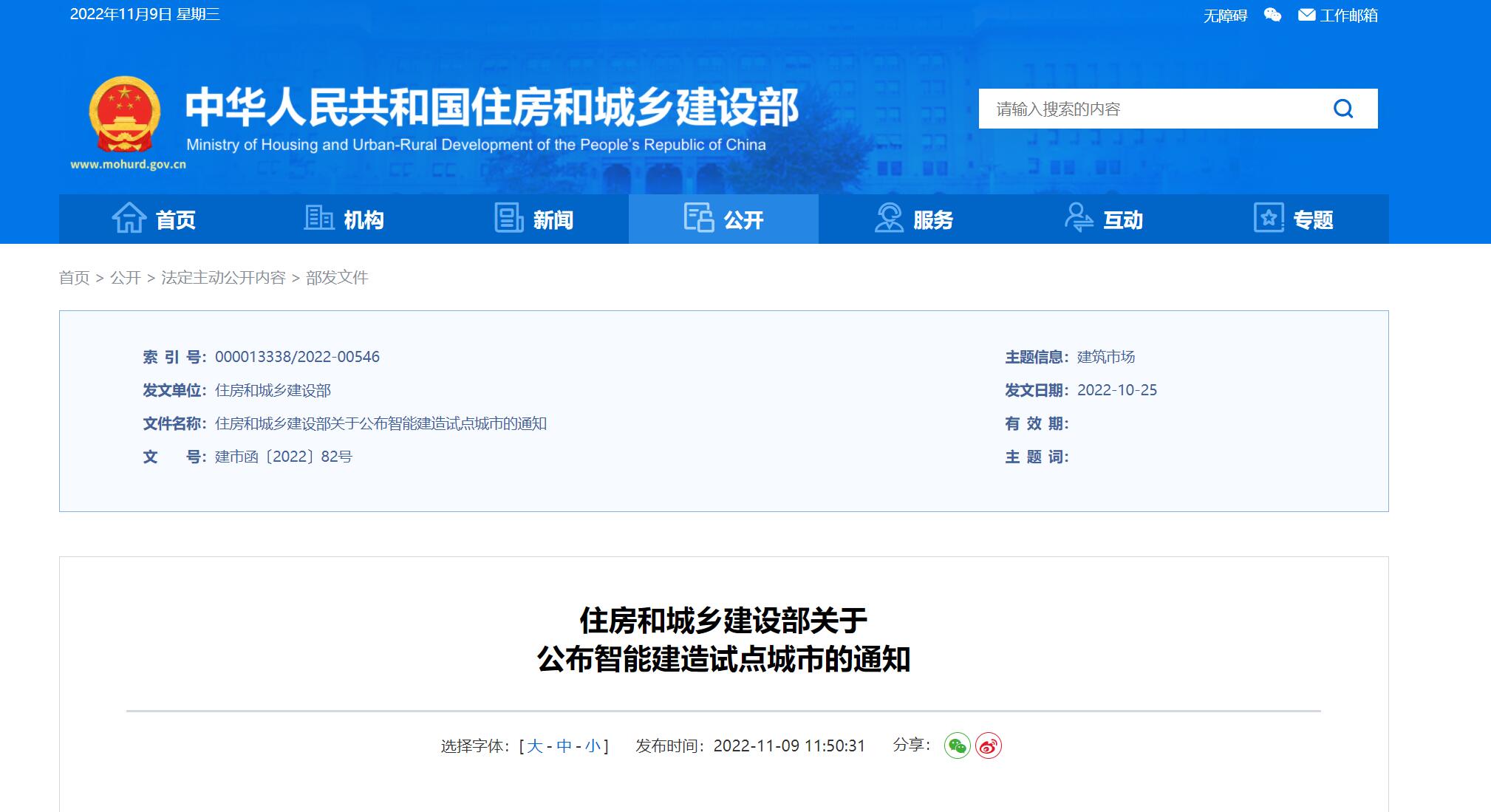Open 部发文件 breadcrumb link
The height and width of the screenshot is (812, 1491).
tap(337, 278)
